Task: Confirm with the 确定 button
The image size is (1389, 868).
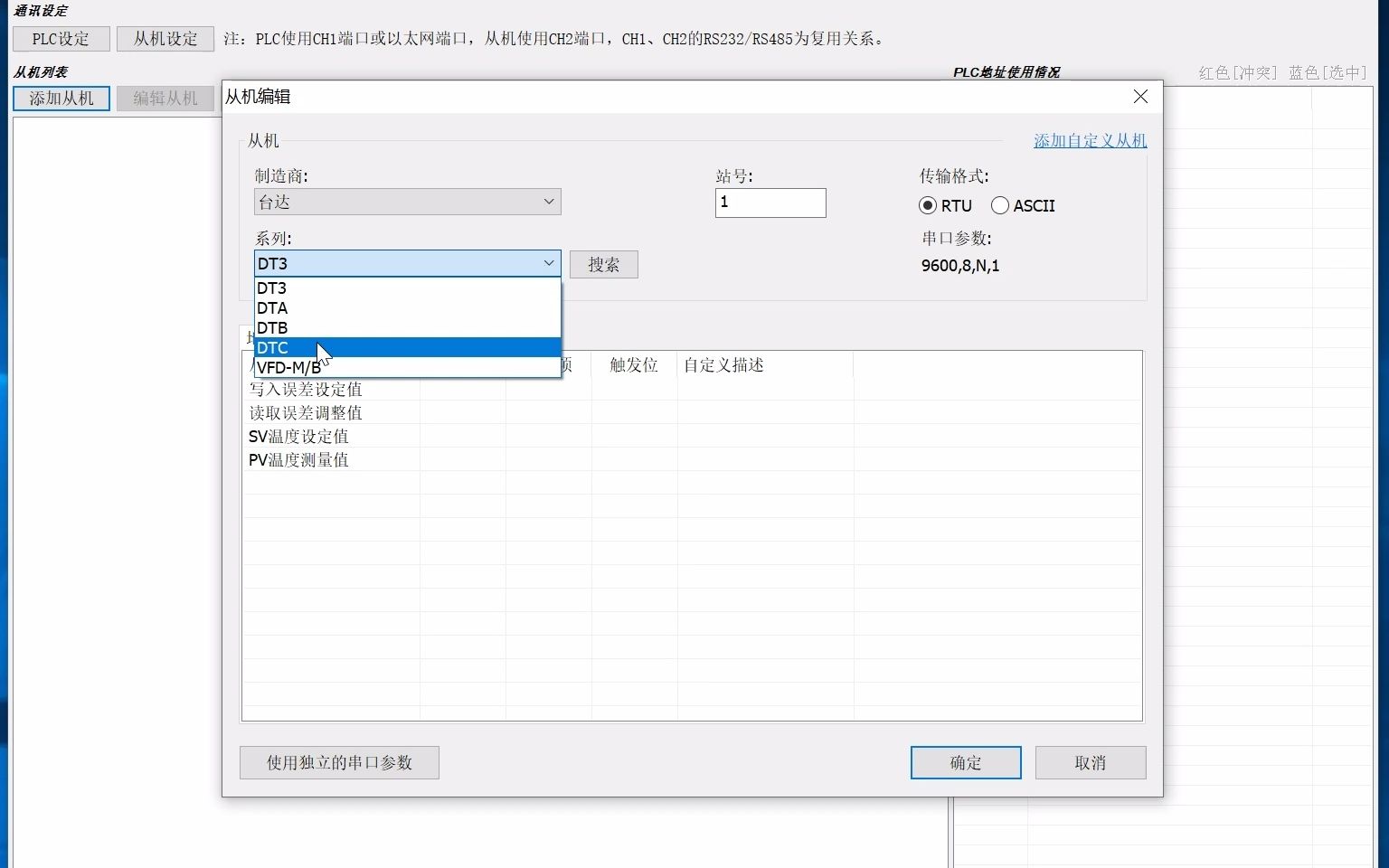Action: tap(966, 763)
